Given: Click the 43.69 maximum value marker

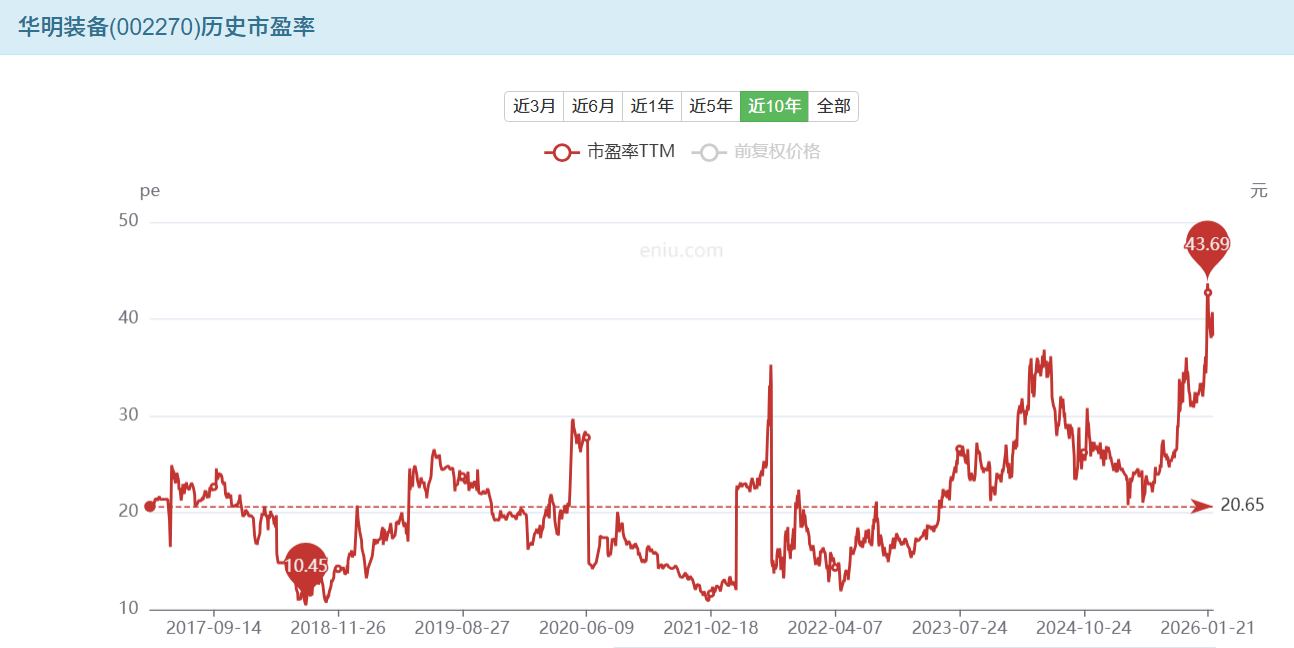Looking at the screenshot, I should (x=1208, y=244).
